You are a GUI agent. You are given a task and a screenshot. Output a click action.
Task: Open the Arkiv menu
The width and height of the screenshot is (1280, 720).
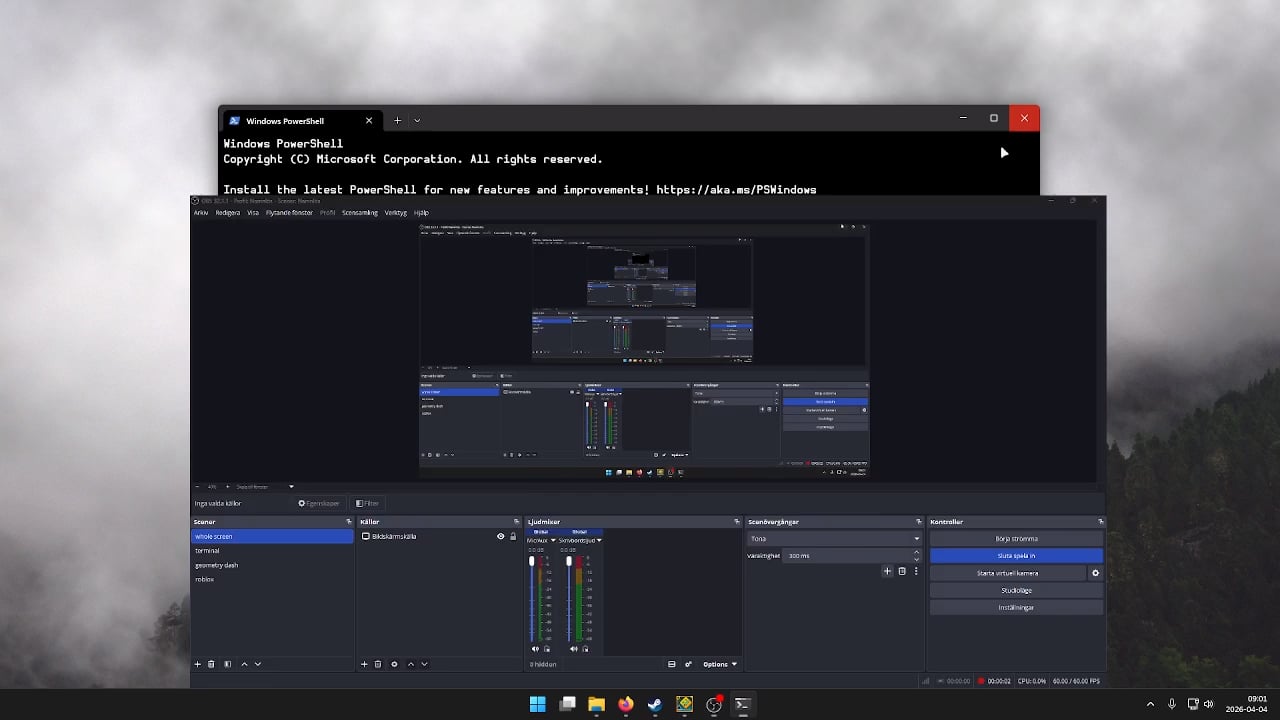coord(201,212)
